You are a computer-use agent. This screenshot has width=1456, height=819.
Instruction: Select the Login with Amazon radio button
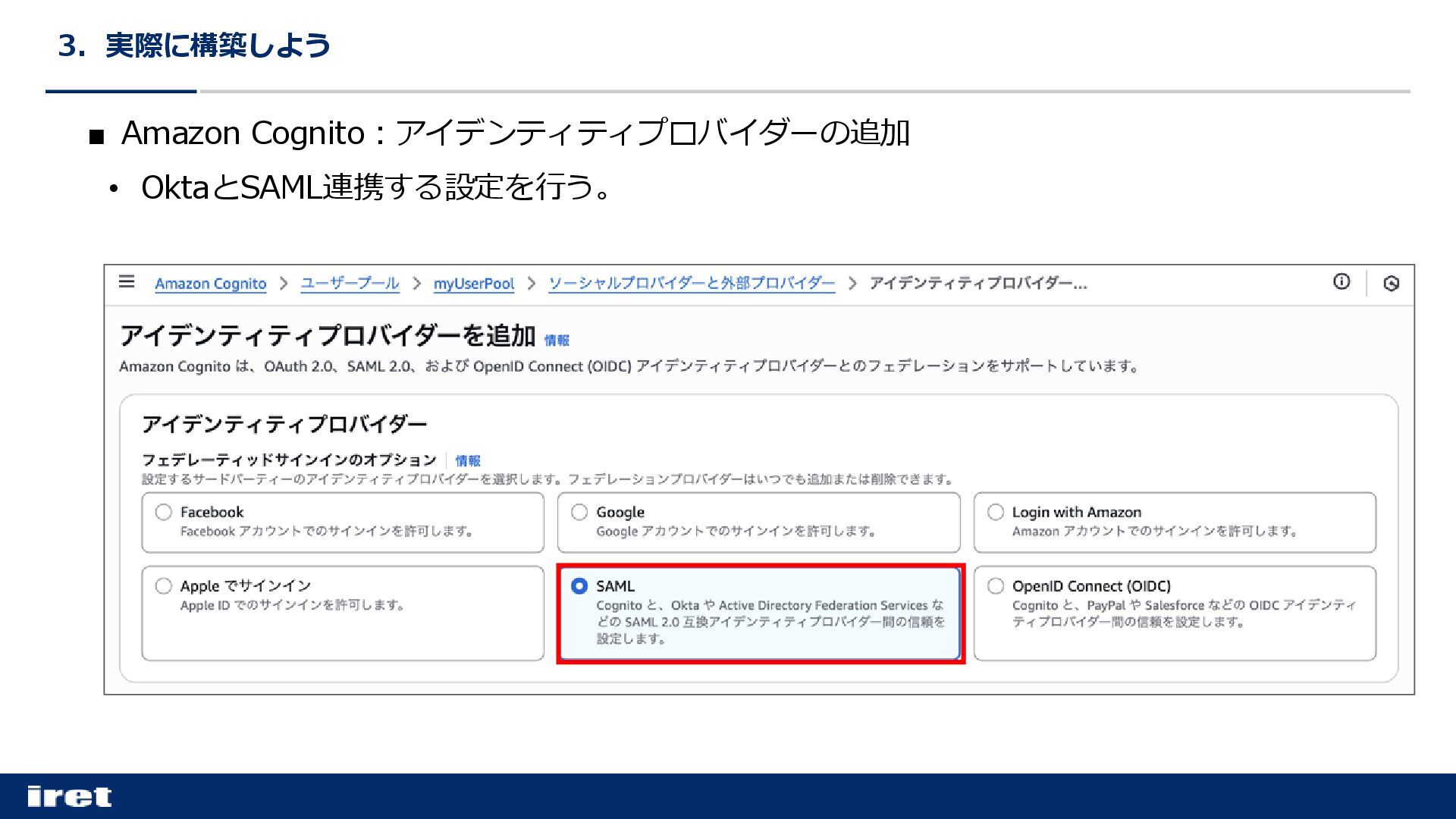pyautogui.click(x=996, y=513)
